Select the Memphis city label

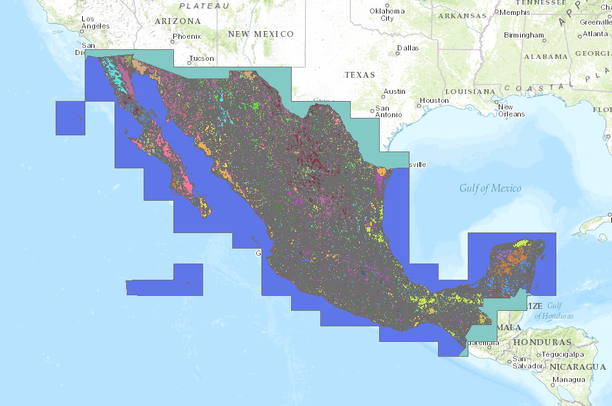coord(514,13)
